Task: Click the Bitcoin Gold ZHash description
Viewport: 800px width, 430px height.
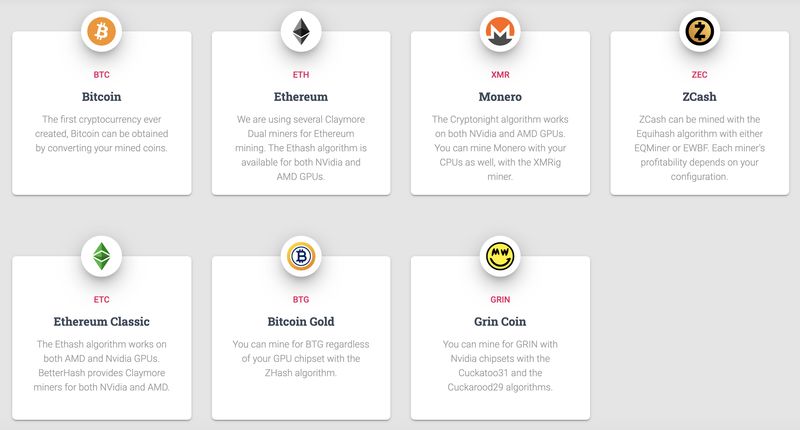Action: [301, 358]
